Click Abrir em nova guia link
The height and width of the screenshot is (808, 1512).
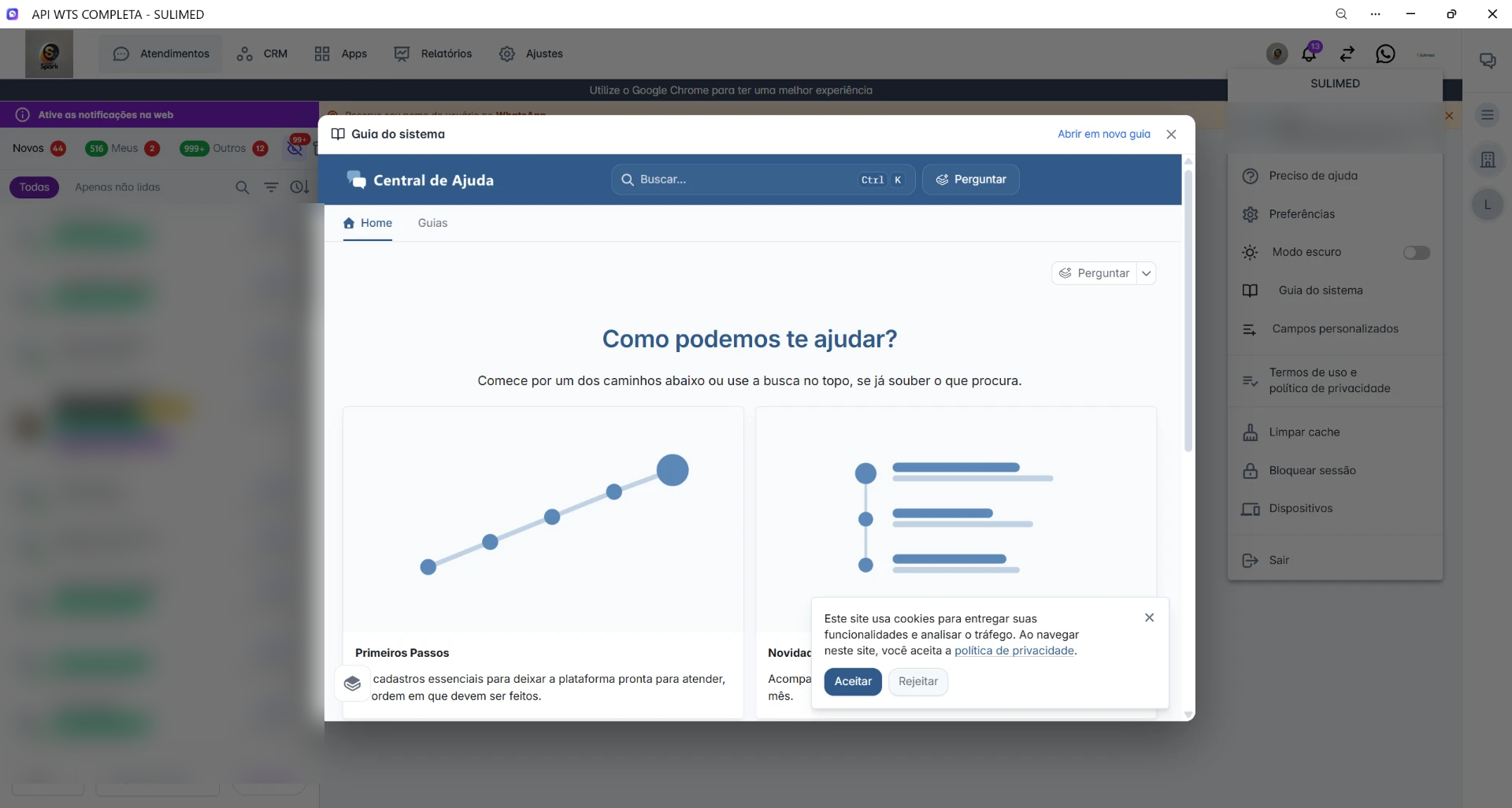(x=1103, y=135)
